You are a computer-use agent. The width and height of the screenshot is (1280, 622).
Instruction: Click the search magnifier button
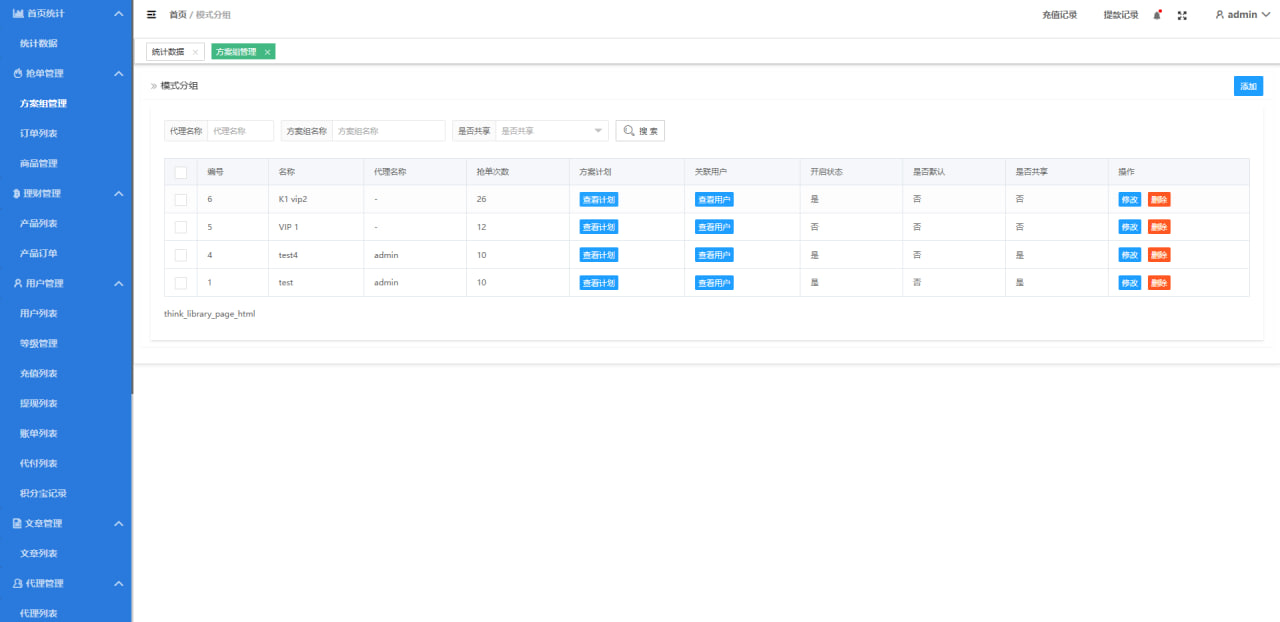click(x=640, y=131)
